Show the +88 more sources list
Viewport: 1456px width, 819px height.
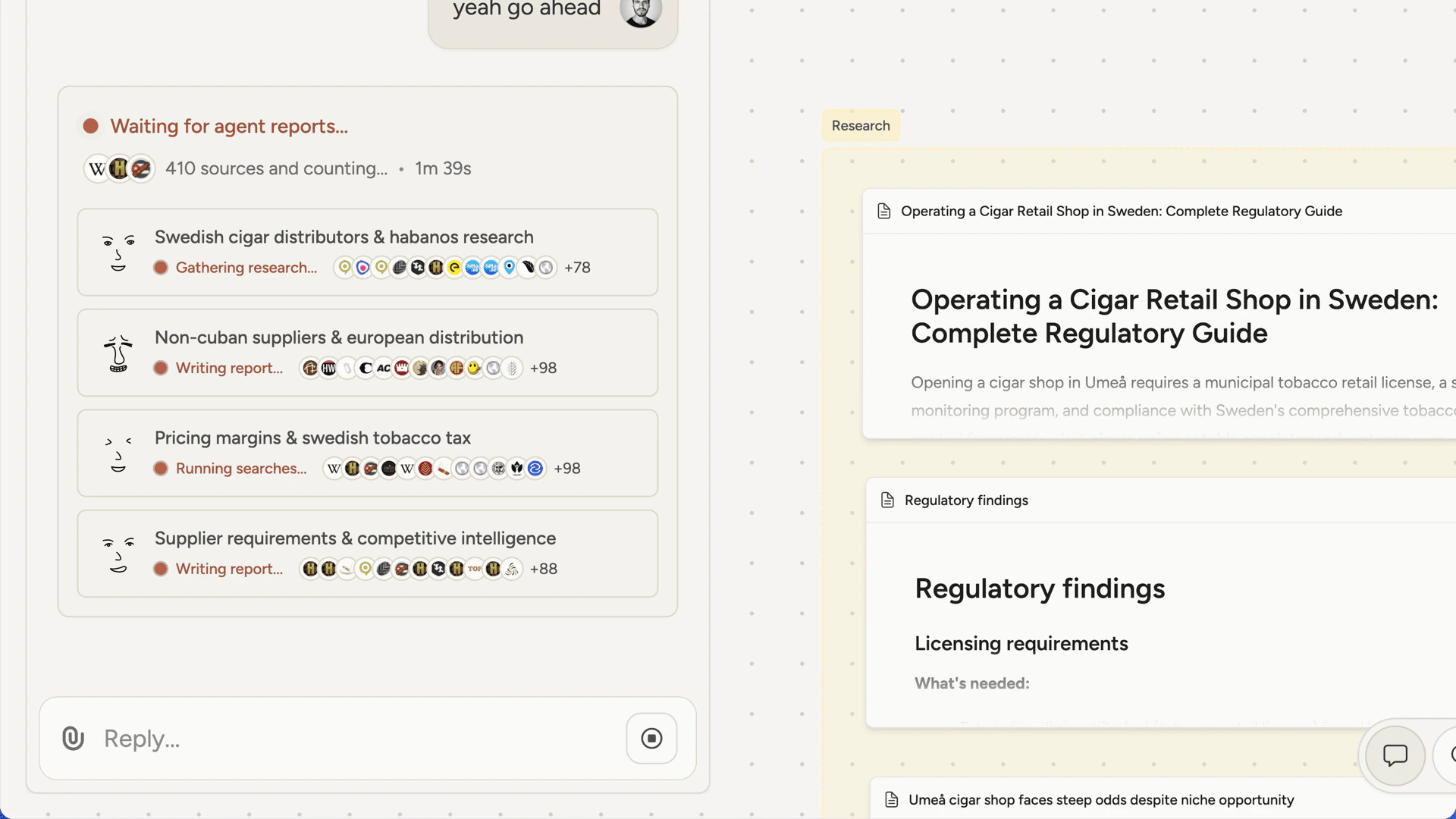[543, 569]
